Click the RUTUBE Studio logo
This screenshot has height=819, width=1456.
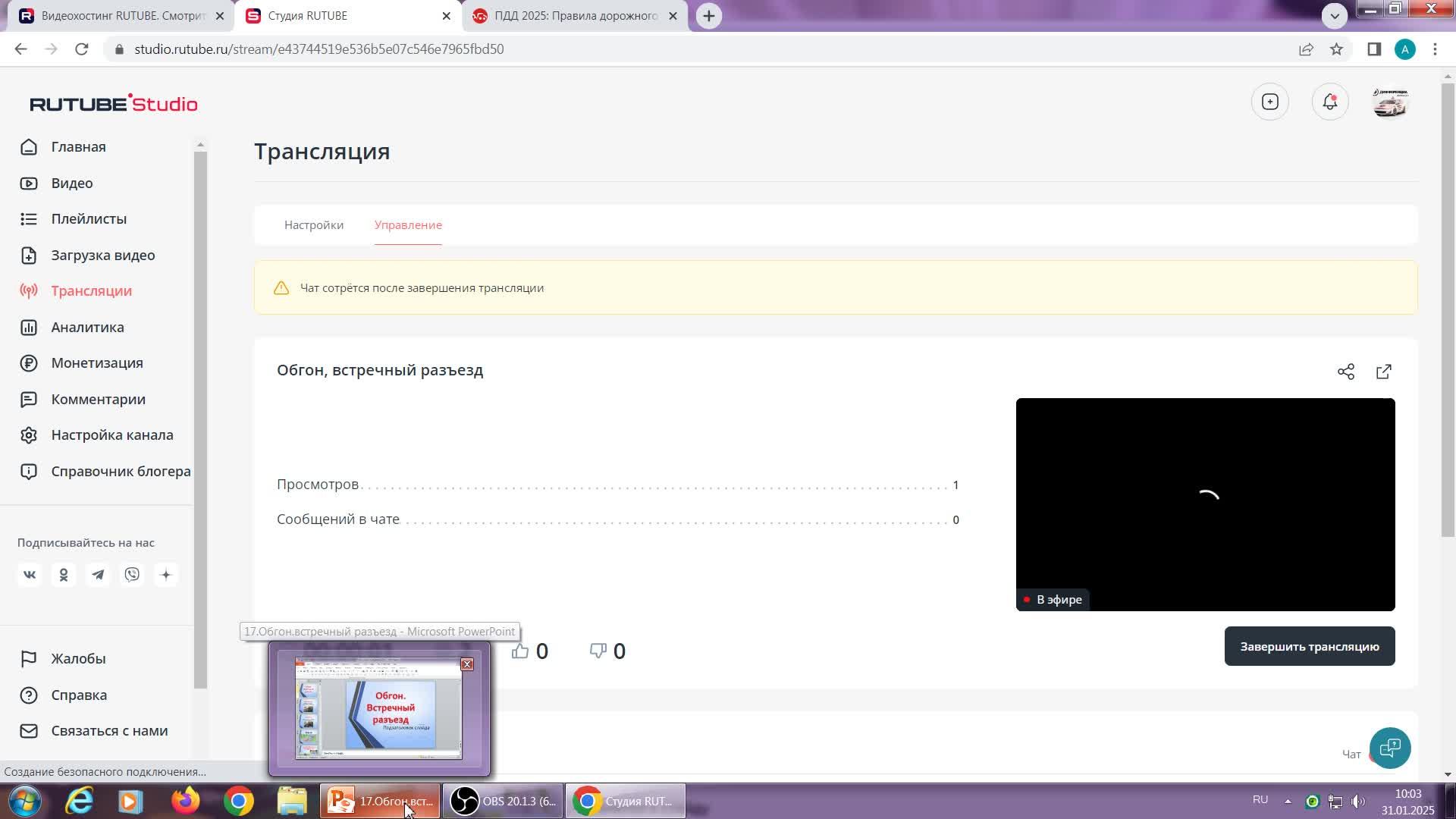[x=114, y=103]
